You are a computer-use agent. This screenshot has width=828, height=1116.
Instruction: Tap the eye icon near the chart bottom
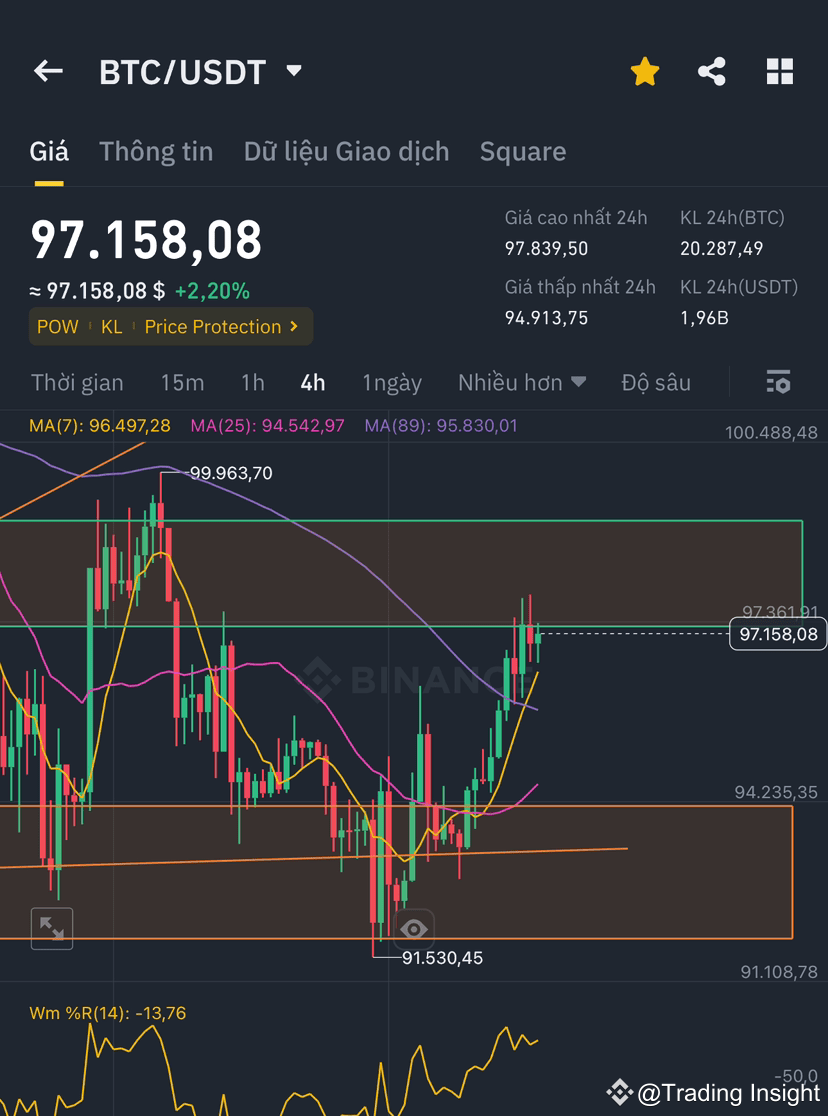[415, 929]
